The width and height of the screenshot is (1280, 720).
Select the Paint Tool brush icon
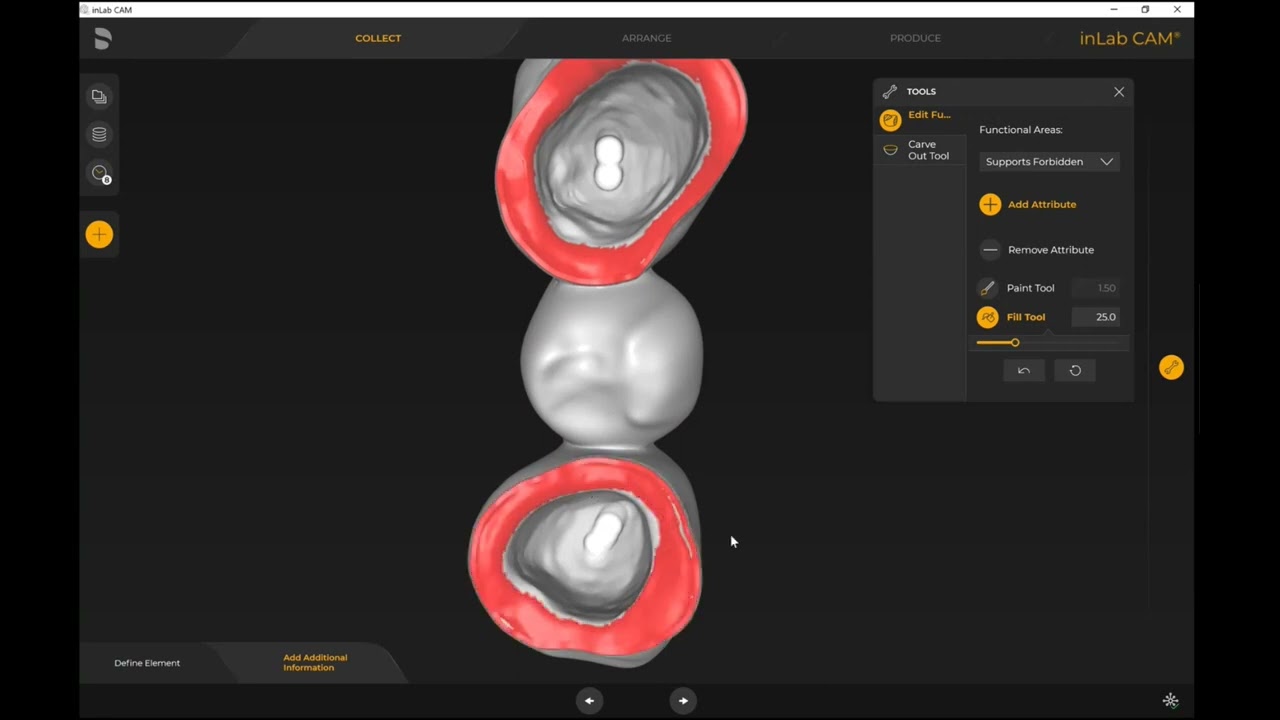pyautogui.click(x=987, y=288)
